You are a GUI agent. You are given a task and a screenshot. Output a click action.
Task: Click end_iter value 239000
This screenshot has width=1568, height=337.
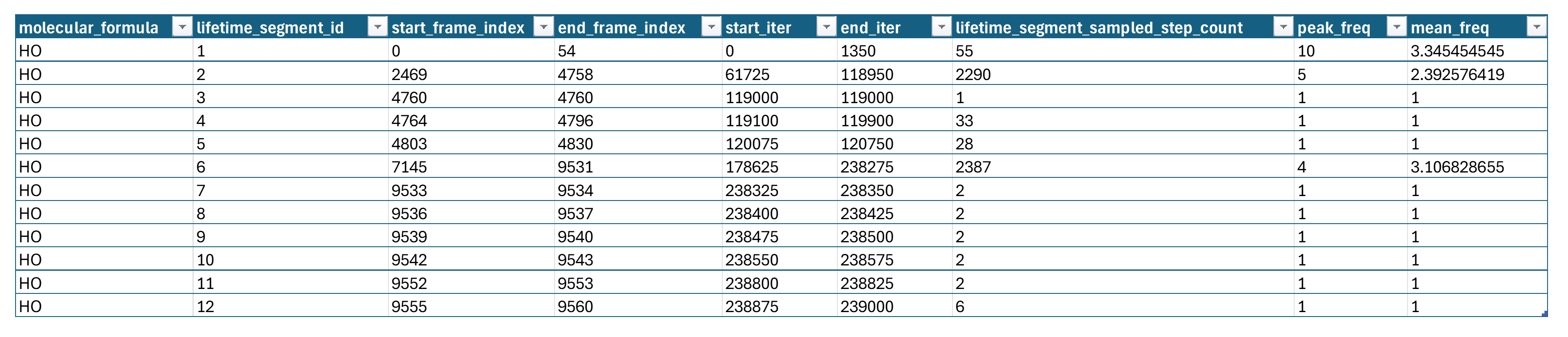click(x=867, y=306)
